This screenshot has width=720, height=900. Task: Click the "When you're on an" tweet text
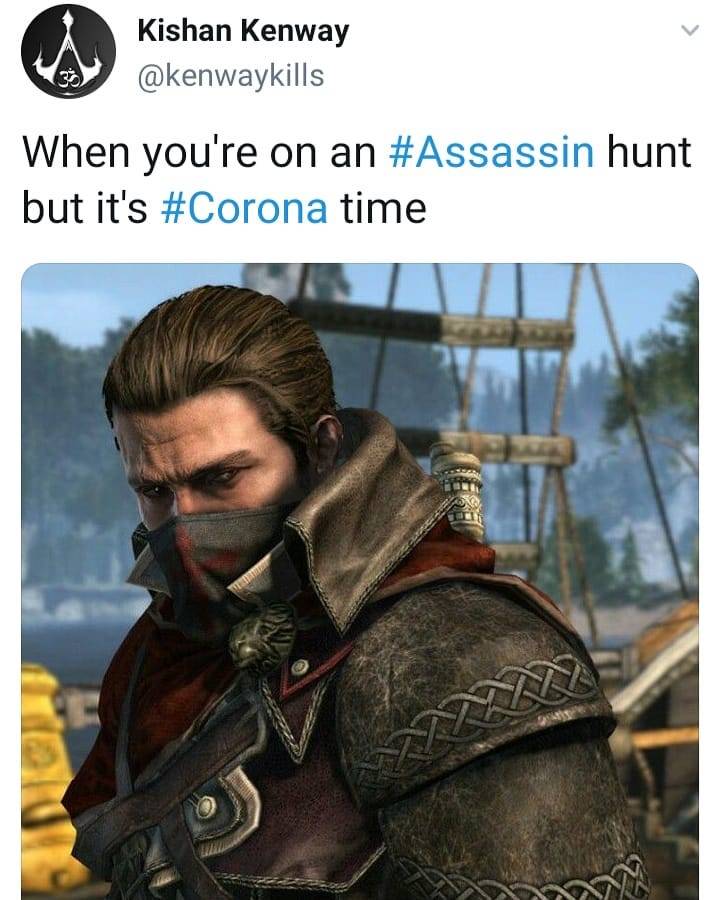[x=199, y=153]
